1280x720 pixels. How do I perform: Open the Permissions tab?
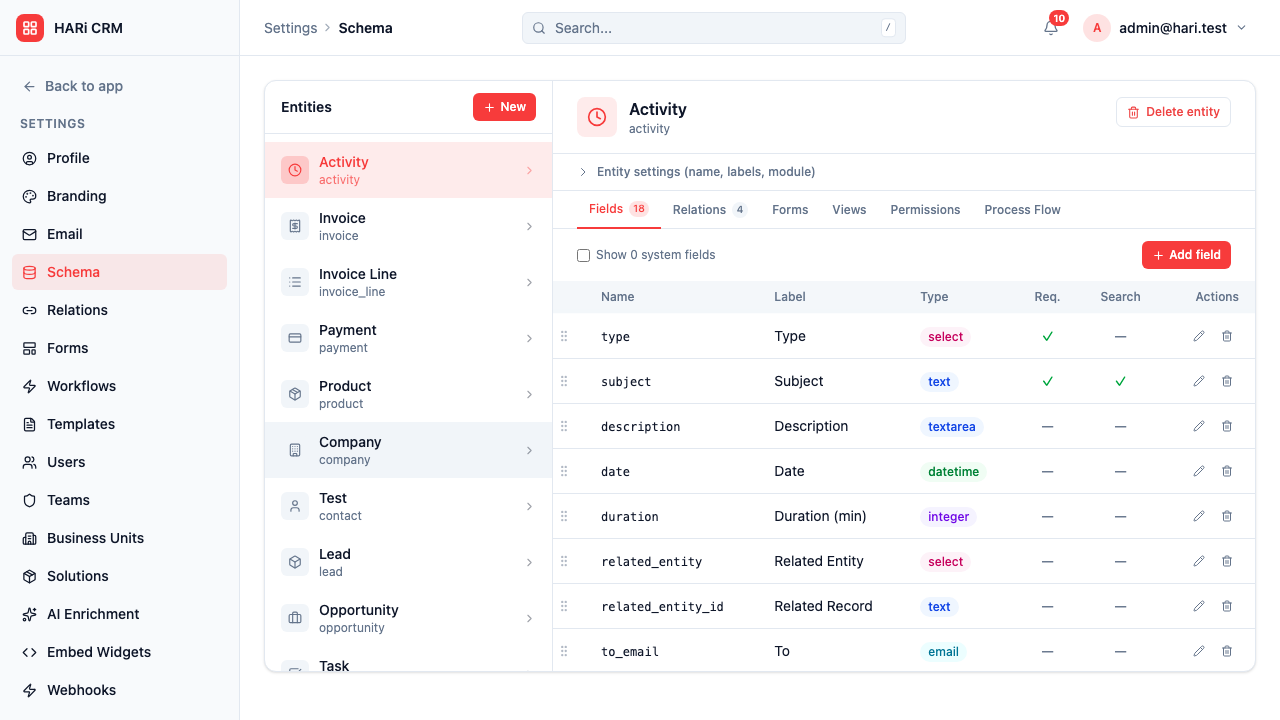[x=924, y=209]
